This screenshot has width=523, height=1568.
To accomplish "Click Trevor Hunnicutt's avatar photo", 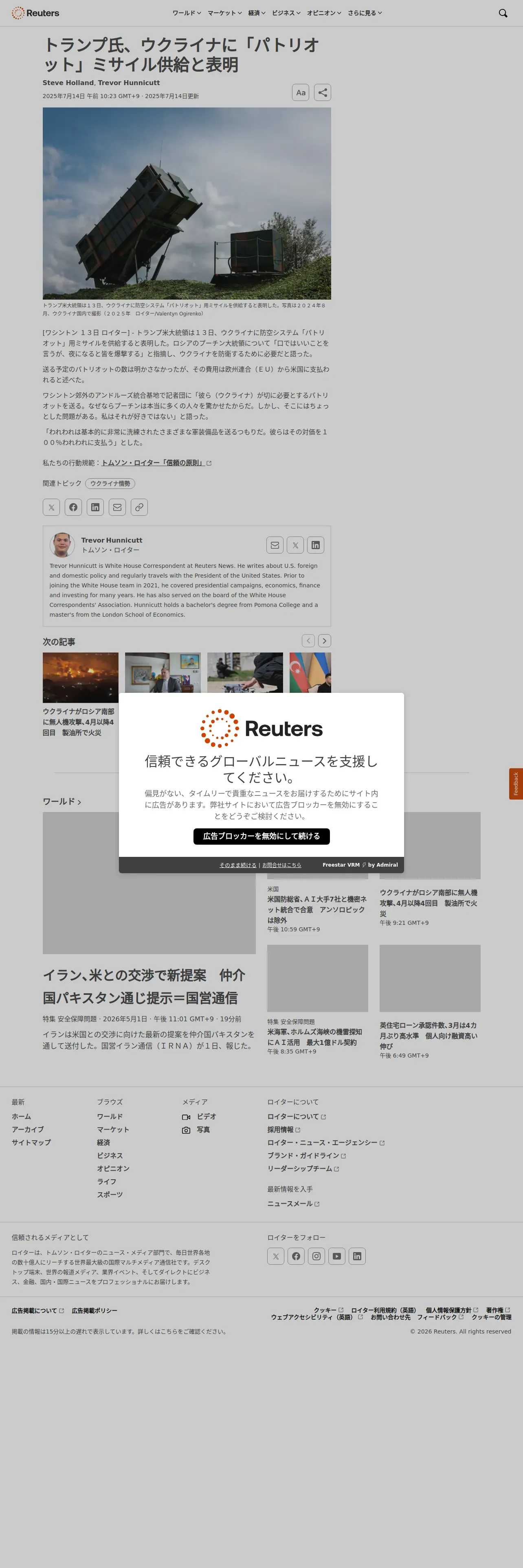I will pos(62,545).
